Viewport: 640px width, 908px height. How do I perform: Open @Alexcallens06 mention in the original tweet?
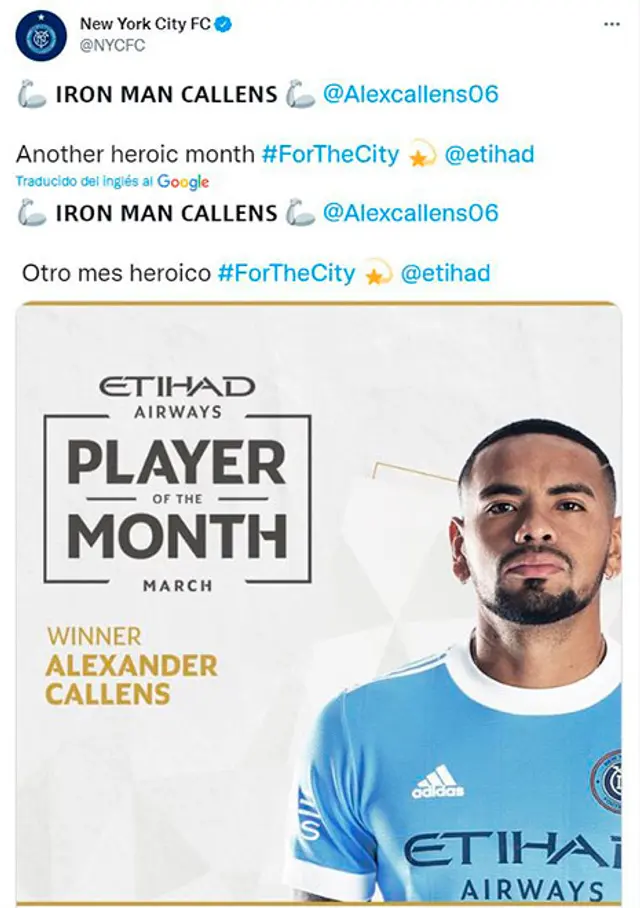pos(410,95)
